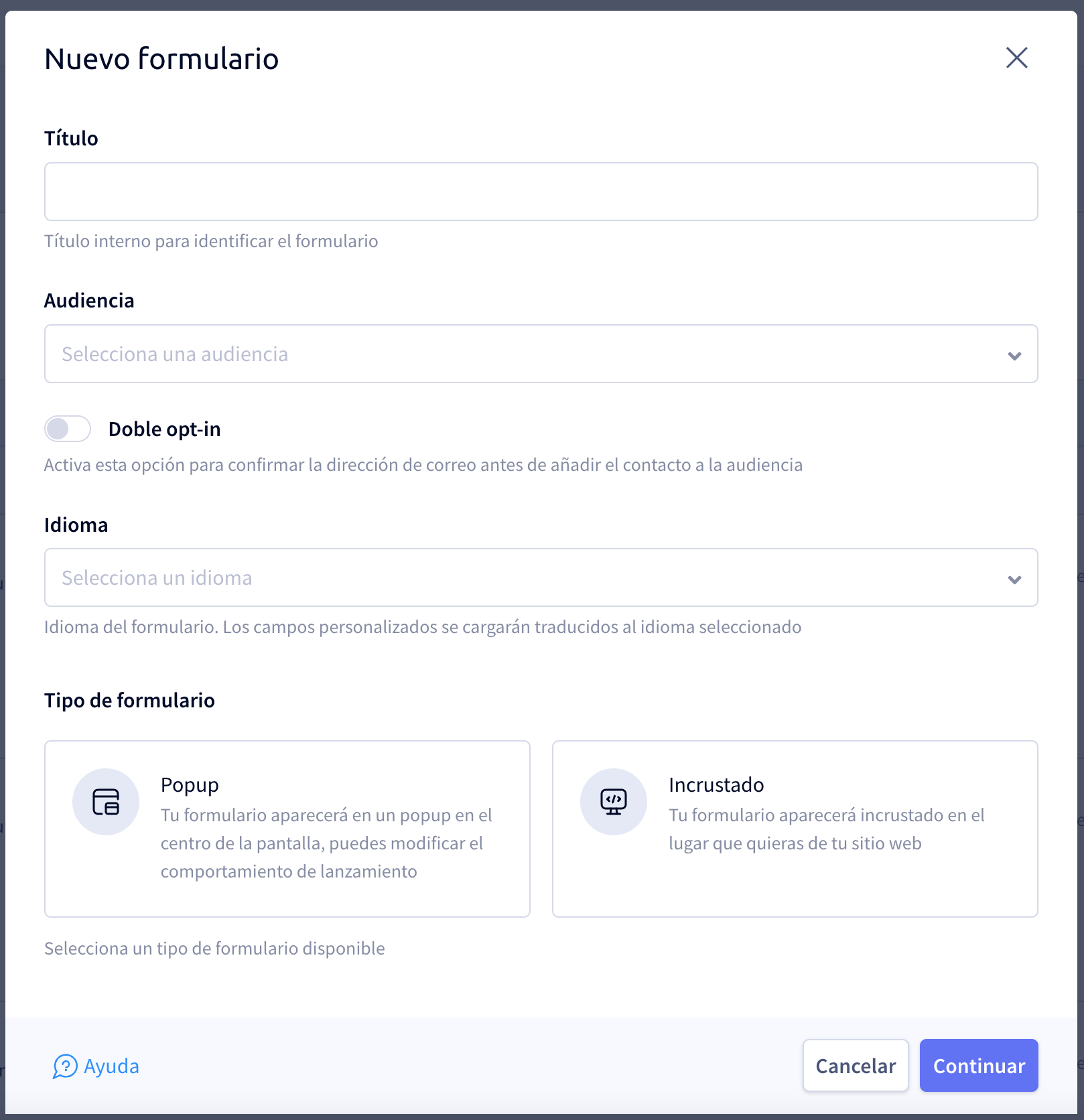Click the Popup window icon

point(106,802)
